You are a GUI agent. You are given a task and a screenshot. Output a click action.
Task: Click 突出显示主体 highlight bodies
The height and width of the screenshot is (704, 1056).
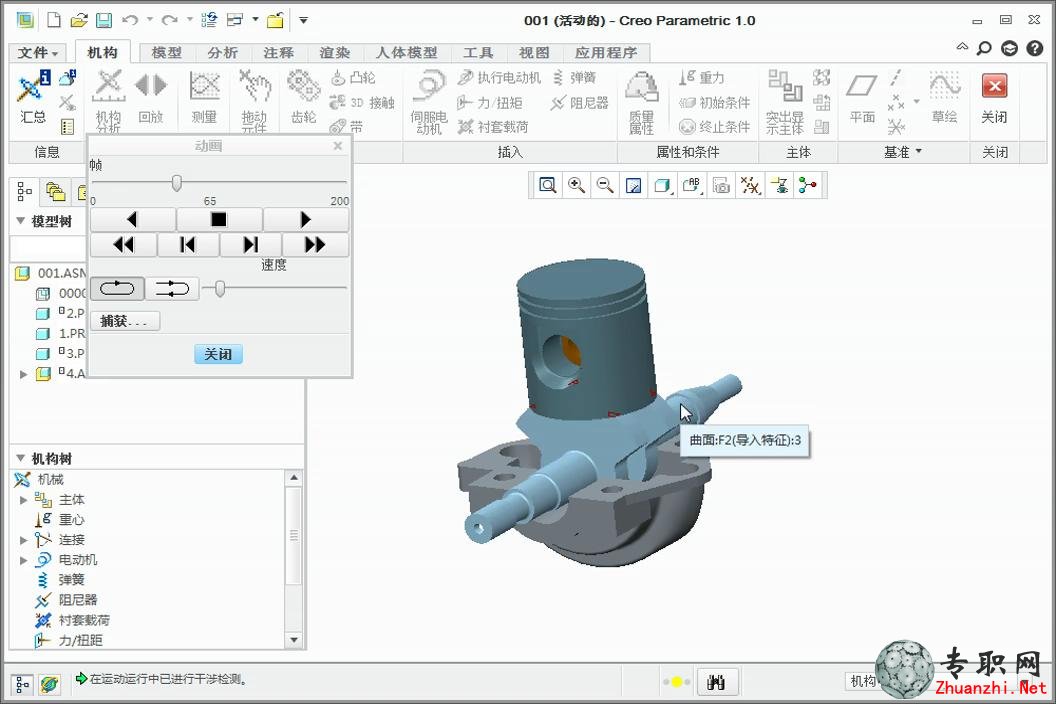tap(785, 101)
